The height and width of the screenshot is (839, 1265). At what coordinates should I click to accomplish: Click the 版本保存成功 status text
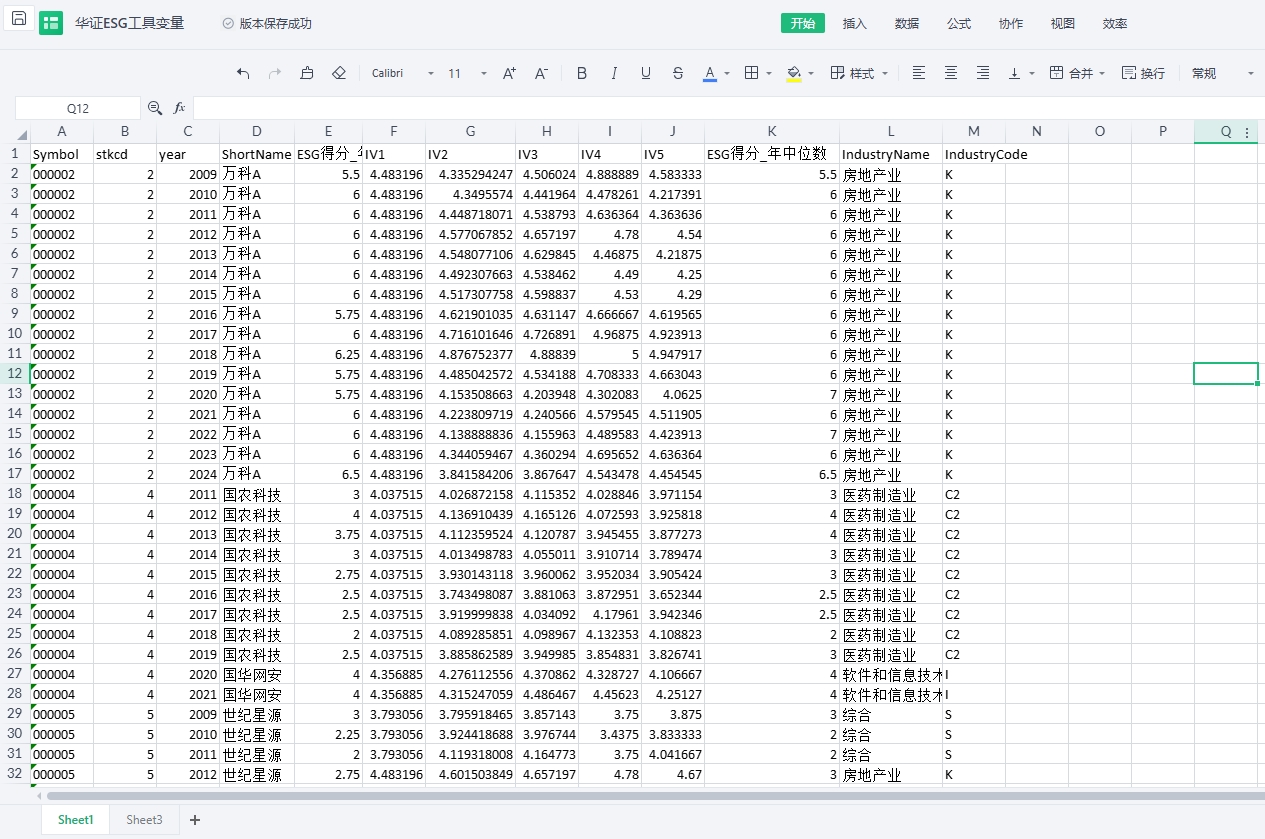pyautogui.click(x=275, y=23)
